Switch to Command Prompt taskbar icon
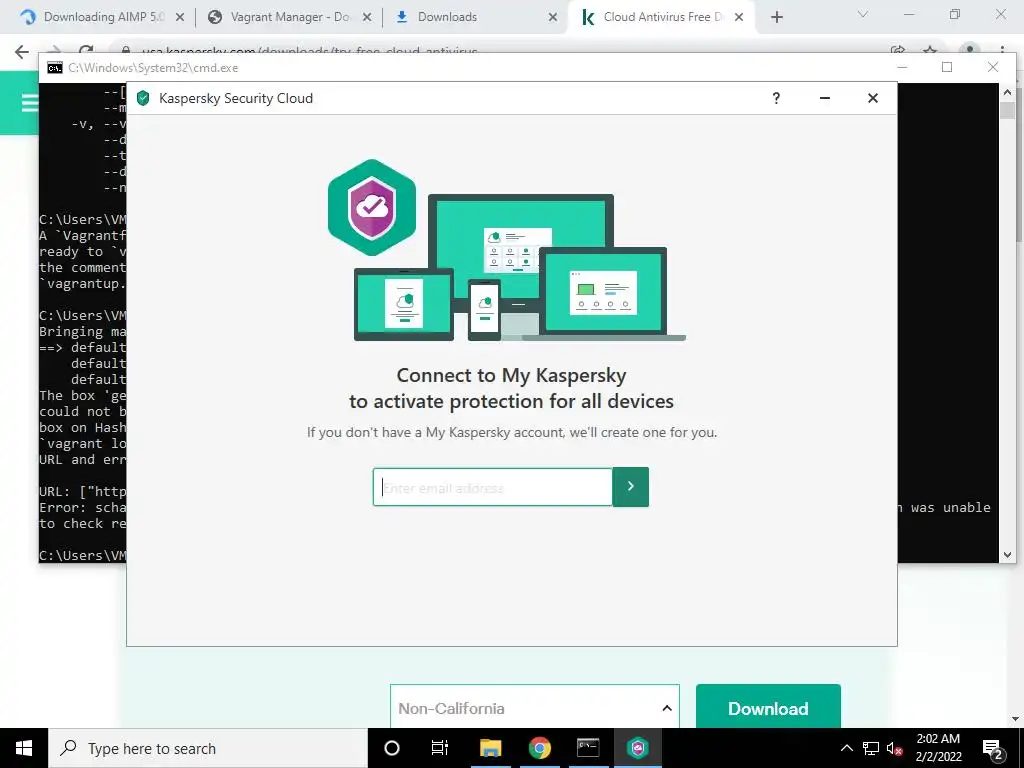Image resolution: width=1024 pixels, height=768 pixels. tap(588, 748)
